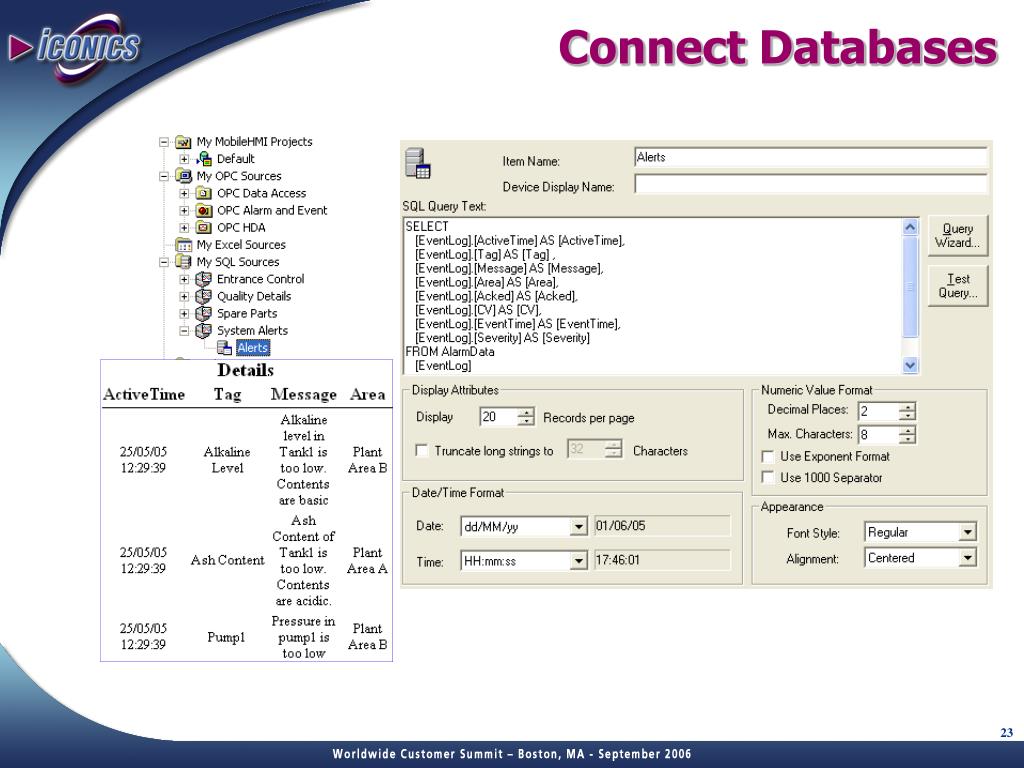The image size is (1024, 768).
Task: Select the My Excel Sources label
Action: (x=241, y=245)
